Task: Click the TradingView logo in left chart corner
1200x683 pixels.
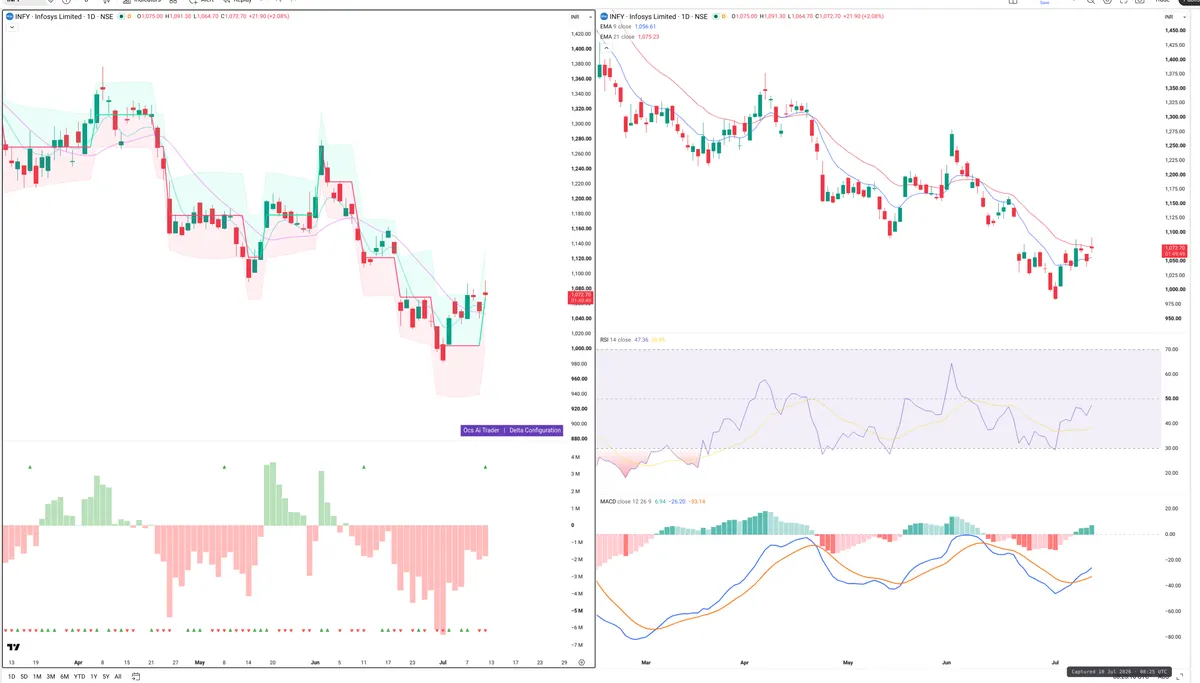Action: coord(14,648)
